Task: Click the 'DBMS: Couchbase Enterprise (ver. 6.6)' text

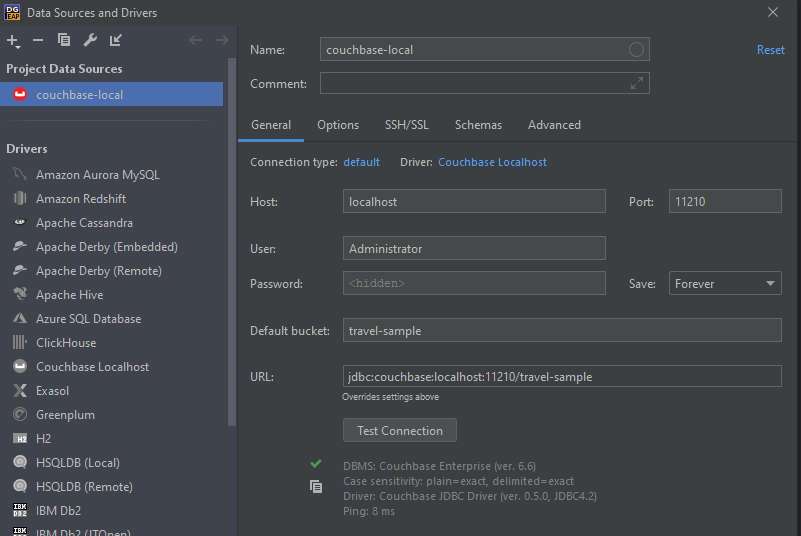Action: click(x=439, y=466)
